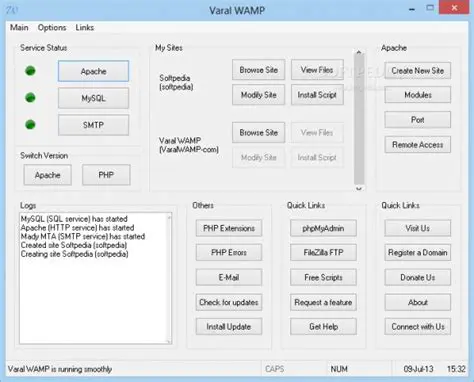Click Donate Us button

[418, 277]
